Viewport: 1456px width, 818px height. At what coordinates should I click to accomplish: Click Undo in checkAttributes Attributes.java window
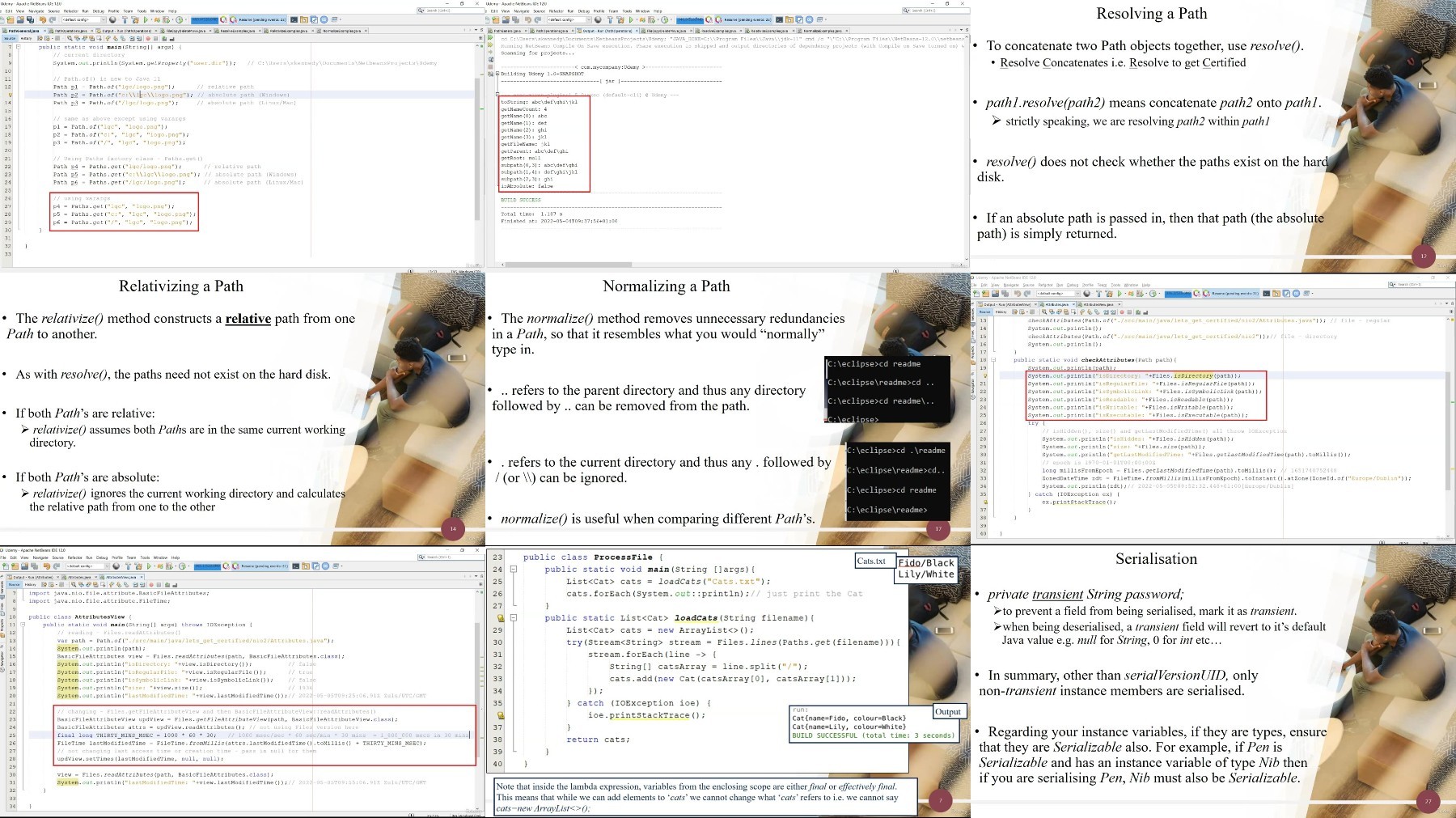click(1018, 294)
